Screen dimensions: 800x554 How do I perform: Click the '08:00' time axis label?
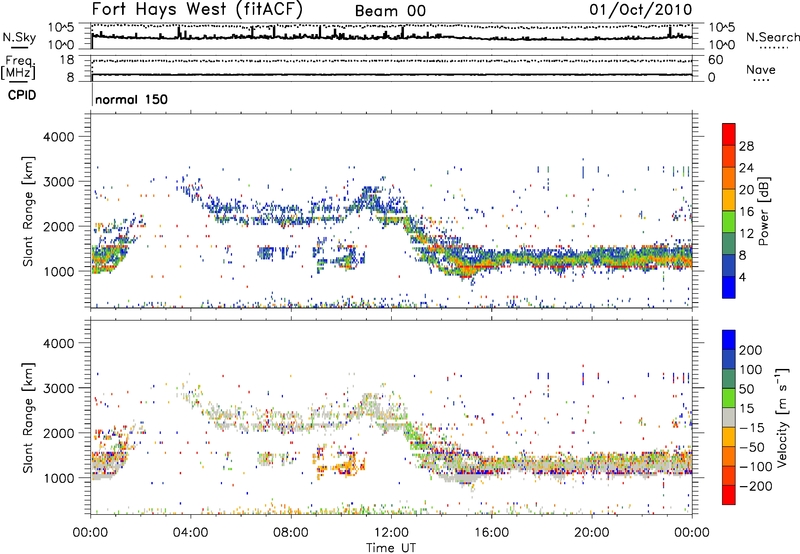pyautogui.click(x=291, y=533)
